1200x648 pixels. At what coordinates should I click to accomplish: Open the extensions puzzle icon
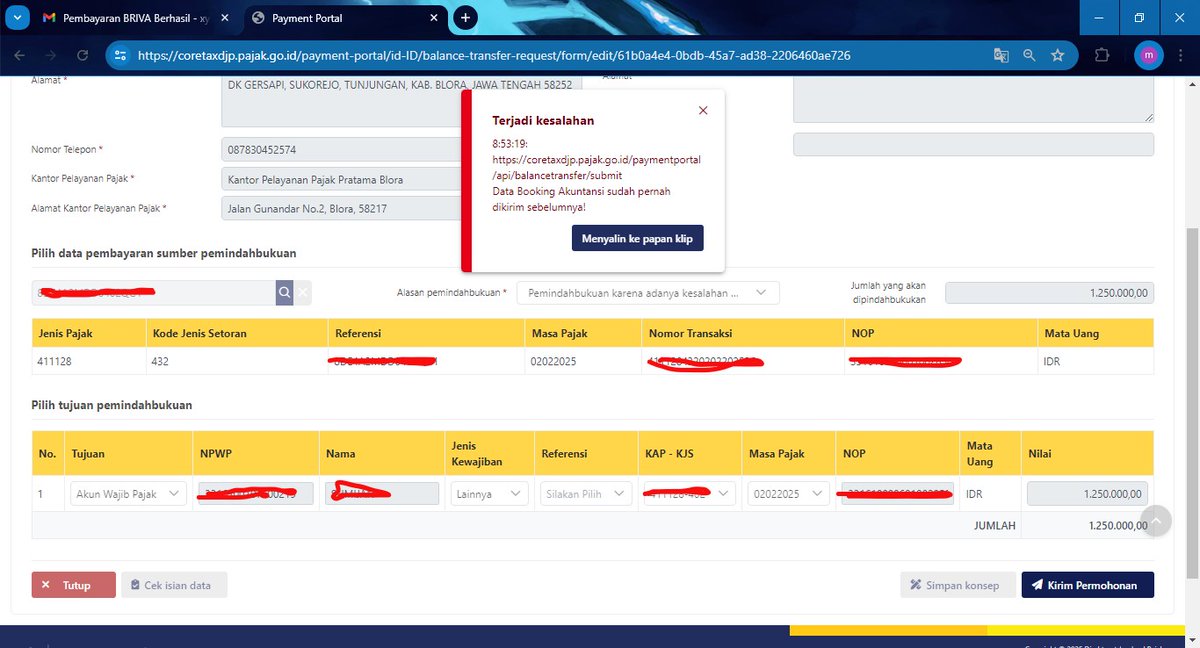(1102, 56)
